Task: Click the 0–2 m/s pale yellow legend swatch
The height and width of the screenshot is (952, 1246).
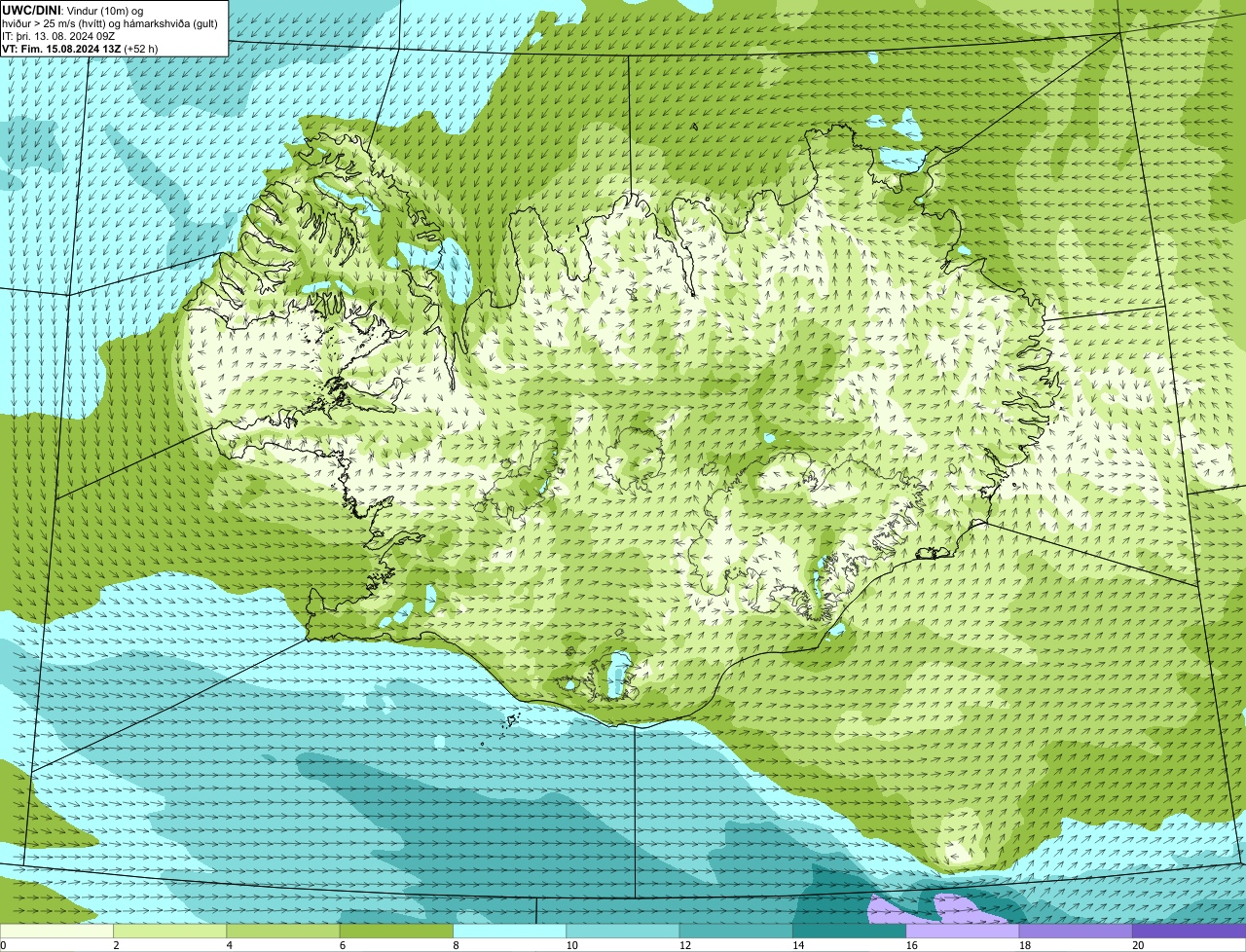Action: (x=56, y=931)
